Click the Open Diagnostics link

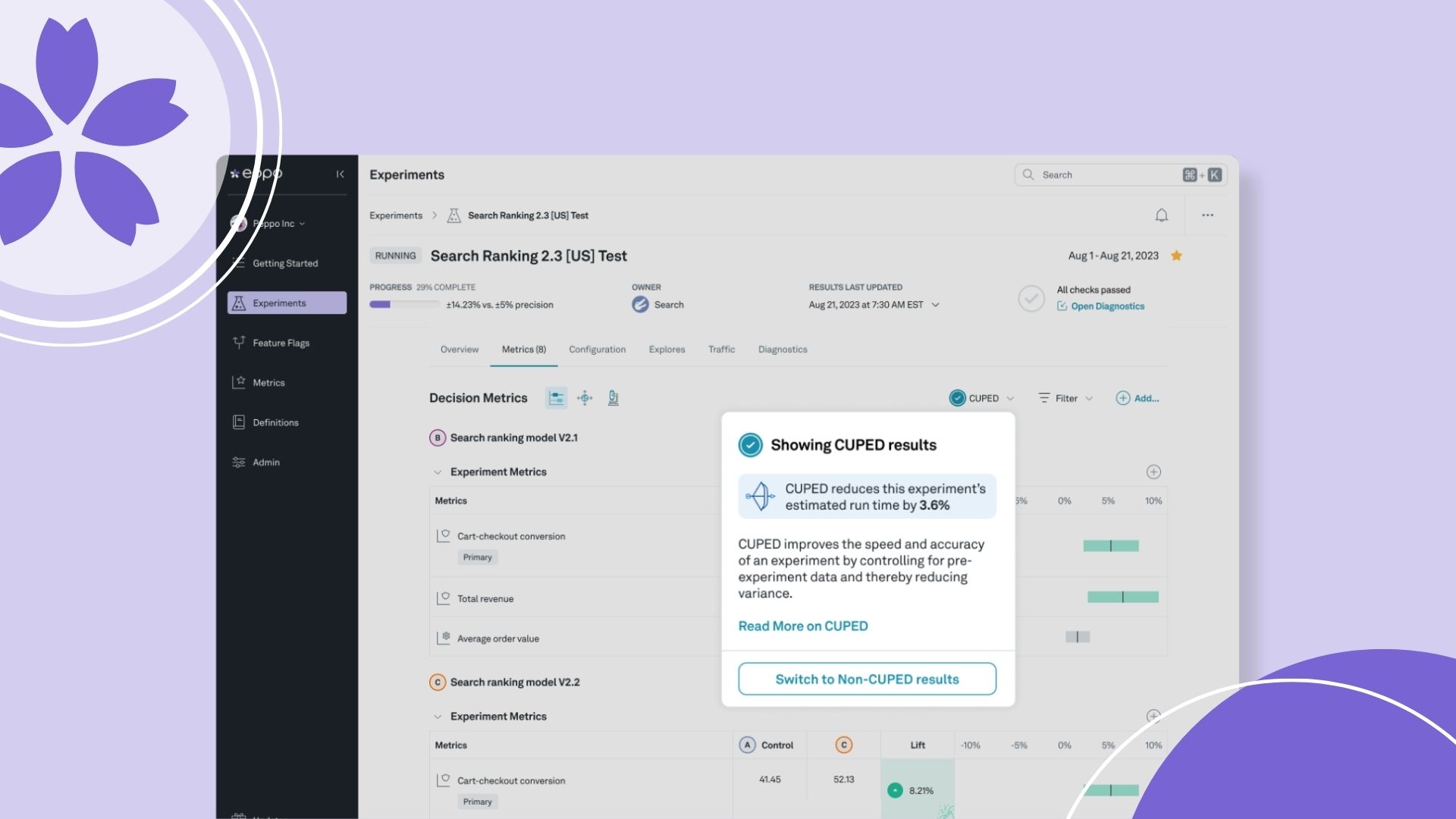[1106, 306]
